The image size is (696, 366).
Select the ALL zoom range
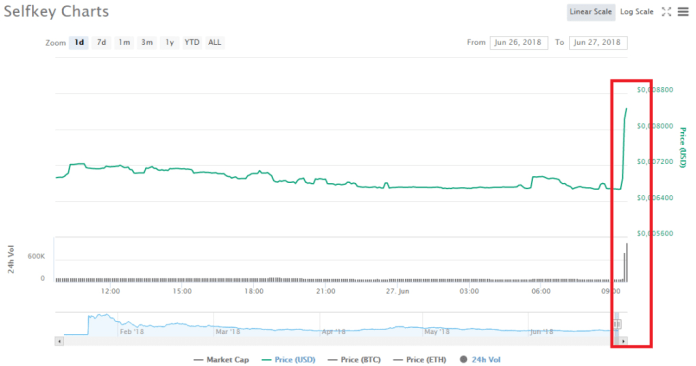point(215,43)
